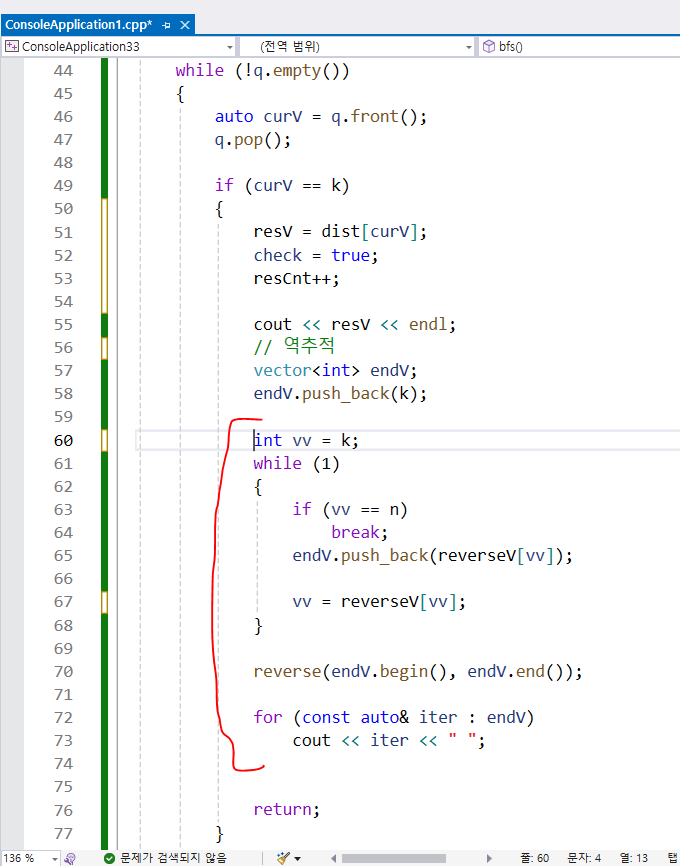Click the IntelliCode icon in the bottom bar
Viewport: 680px width, 866px height.
70,858
